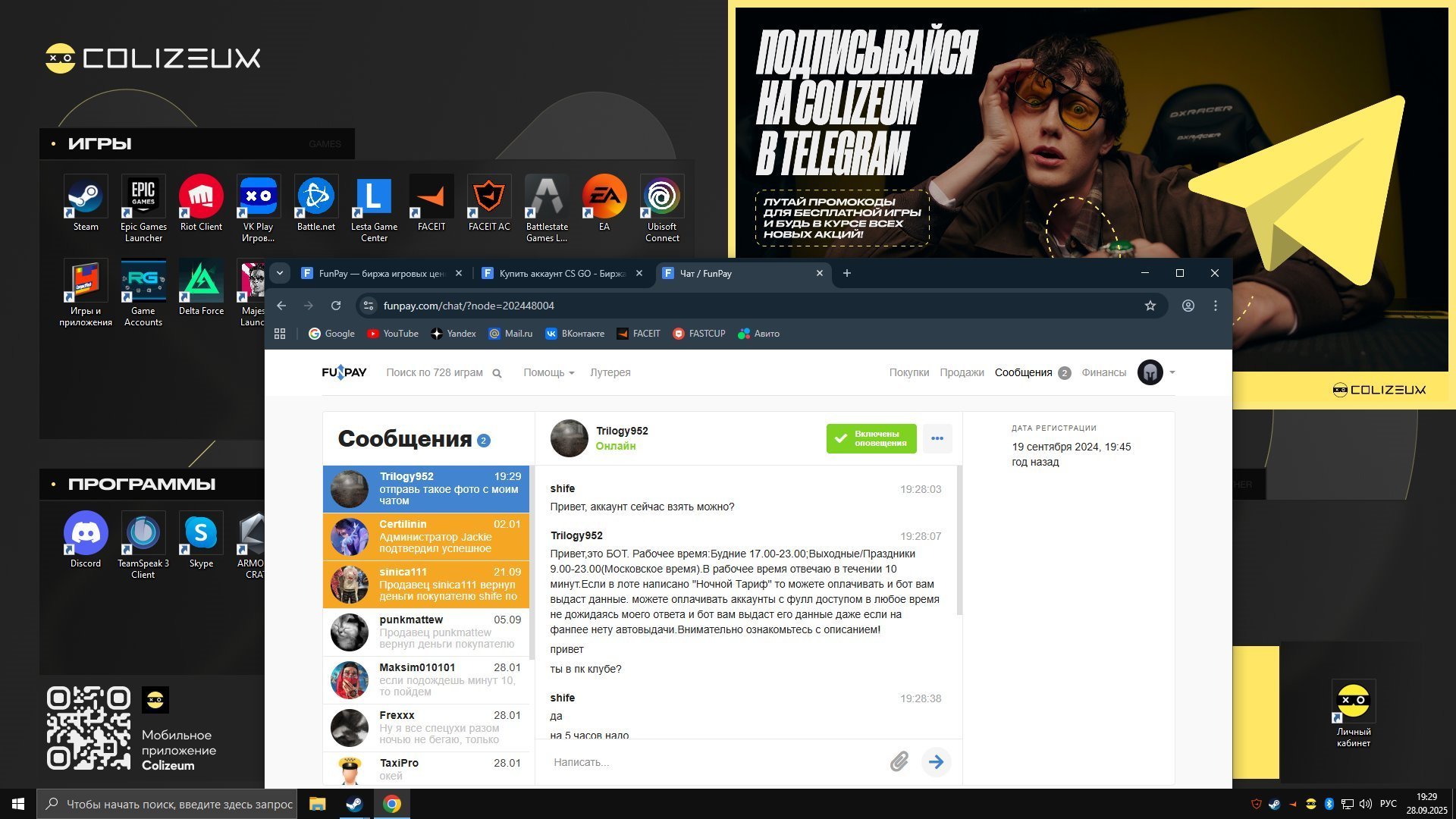This screenshot has width=1456, height=819.
Task: Open Game Accounts desktop shortcut
Action: click(143, 292)
